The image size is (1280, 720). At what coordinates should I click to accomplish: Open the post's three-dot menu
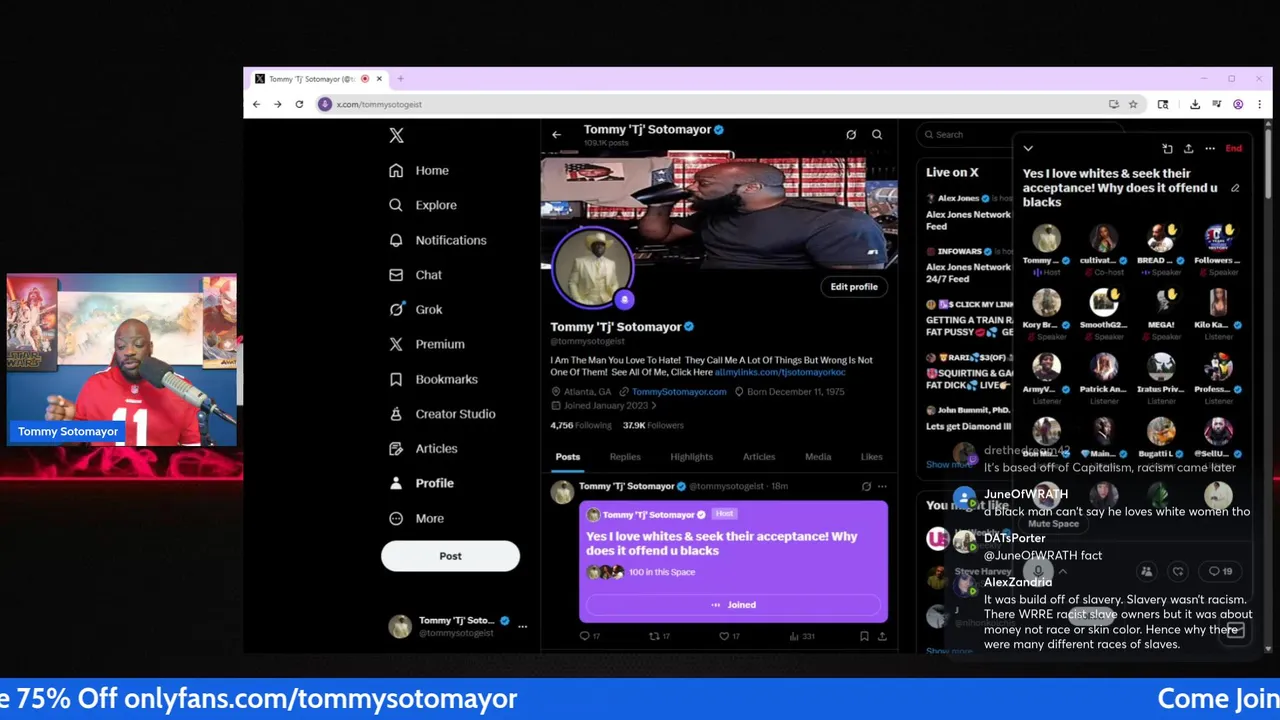click(x=882, y=487)
